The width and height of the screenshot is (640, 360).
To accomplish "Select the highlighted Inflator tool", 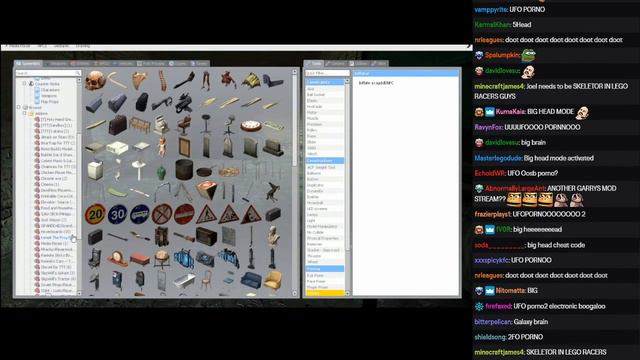I will point(325,293).
